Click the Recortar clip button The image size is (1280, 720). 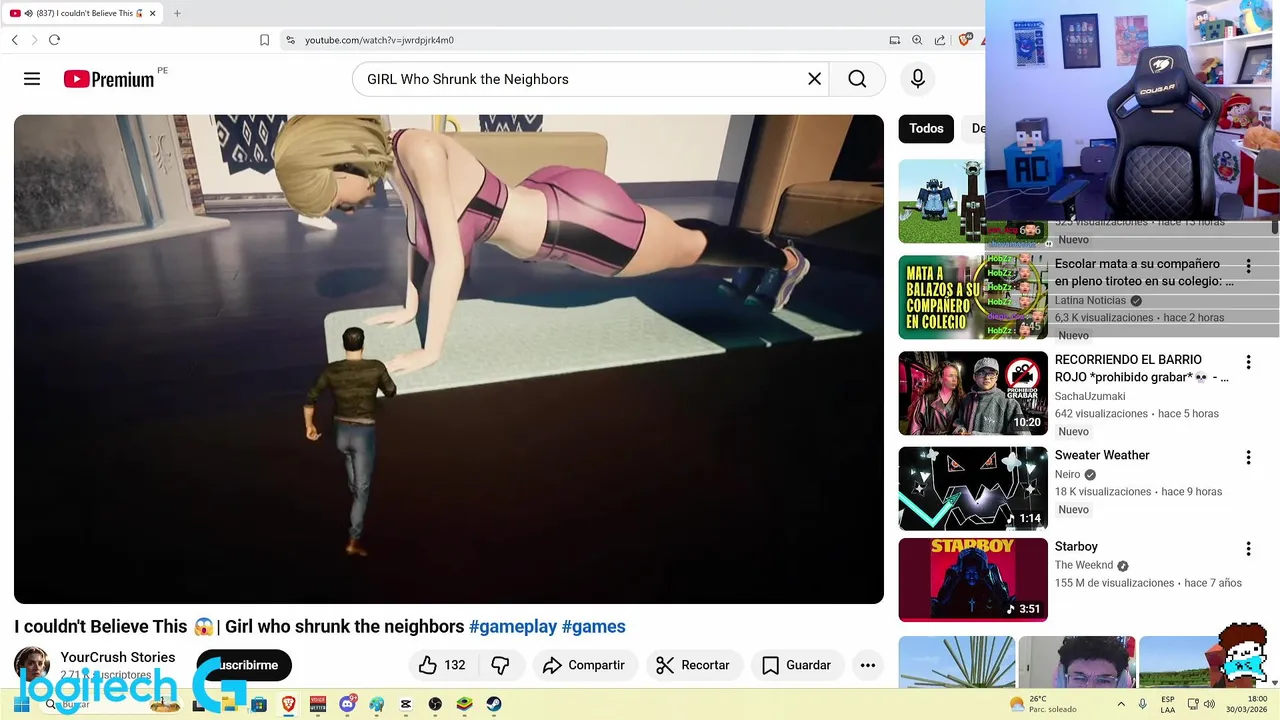[x=693, y=665]
